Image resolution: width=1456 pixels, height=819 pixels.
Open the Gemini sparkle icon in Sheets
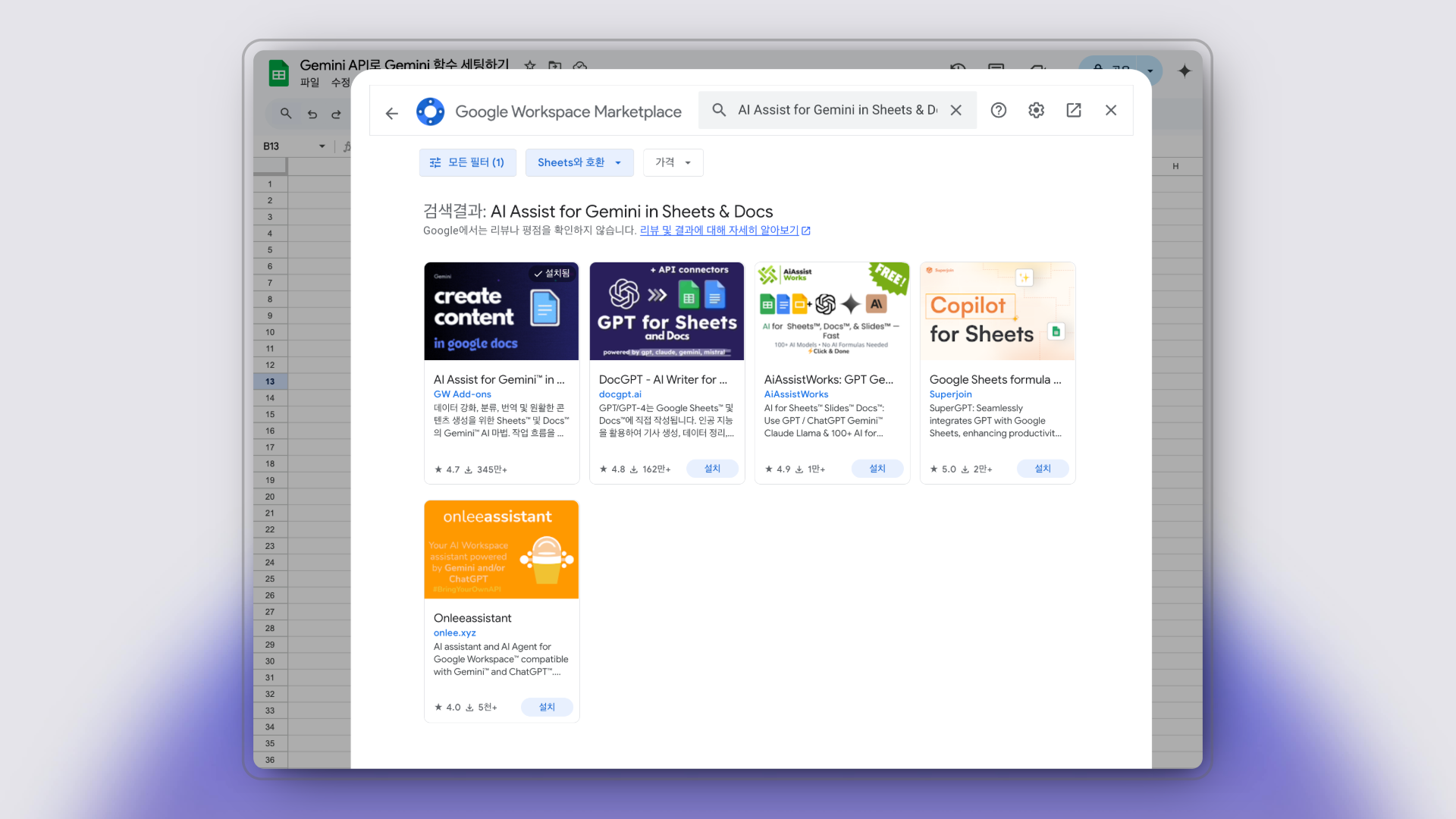(x=1185, y=71)
